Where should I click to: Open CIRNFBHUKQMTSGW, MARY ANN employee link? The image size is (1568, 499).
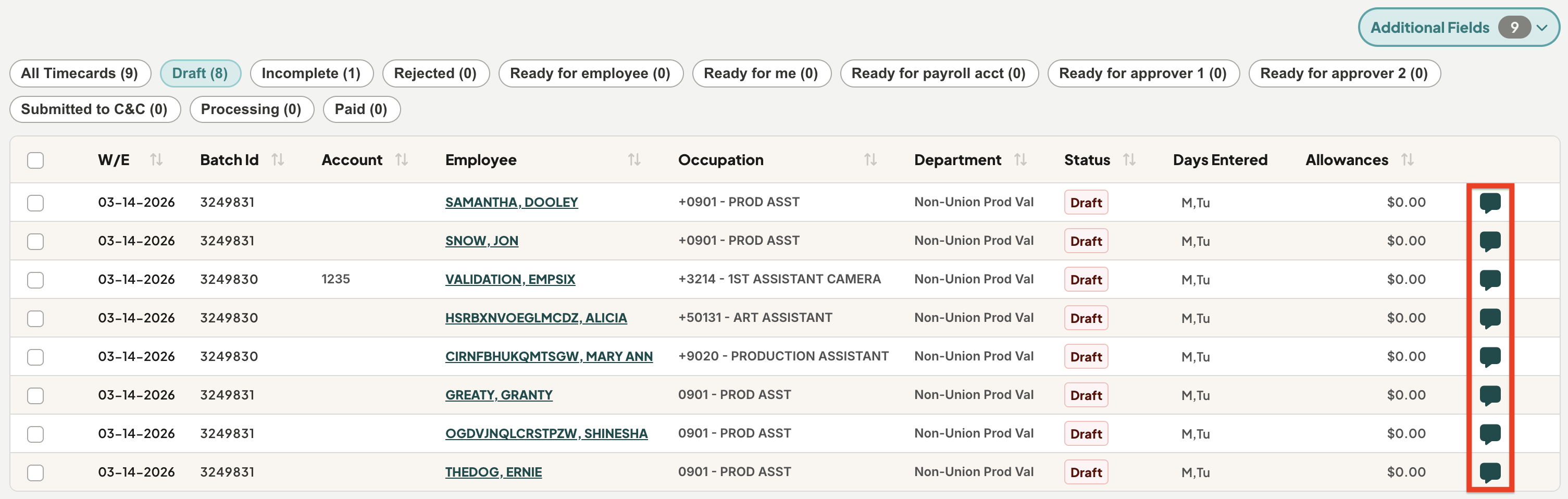(x=549, y=357)
